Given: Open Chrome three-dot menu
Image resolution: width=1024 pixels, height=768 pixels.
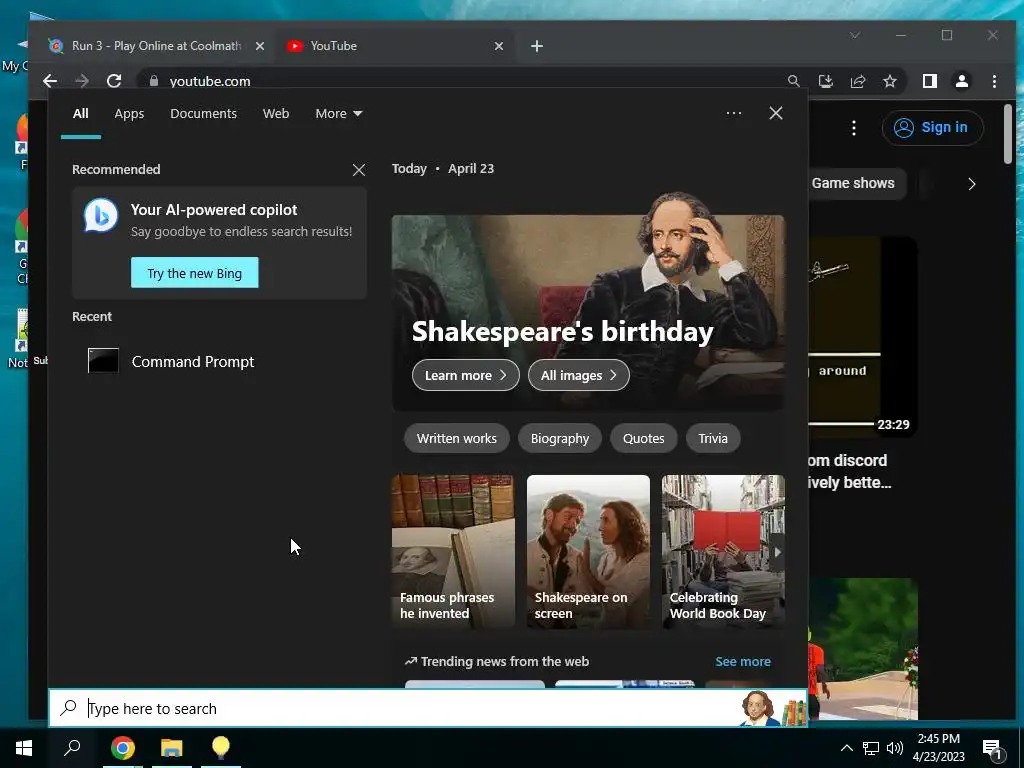Looking at the screenshot, I should 994,81.
